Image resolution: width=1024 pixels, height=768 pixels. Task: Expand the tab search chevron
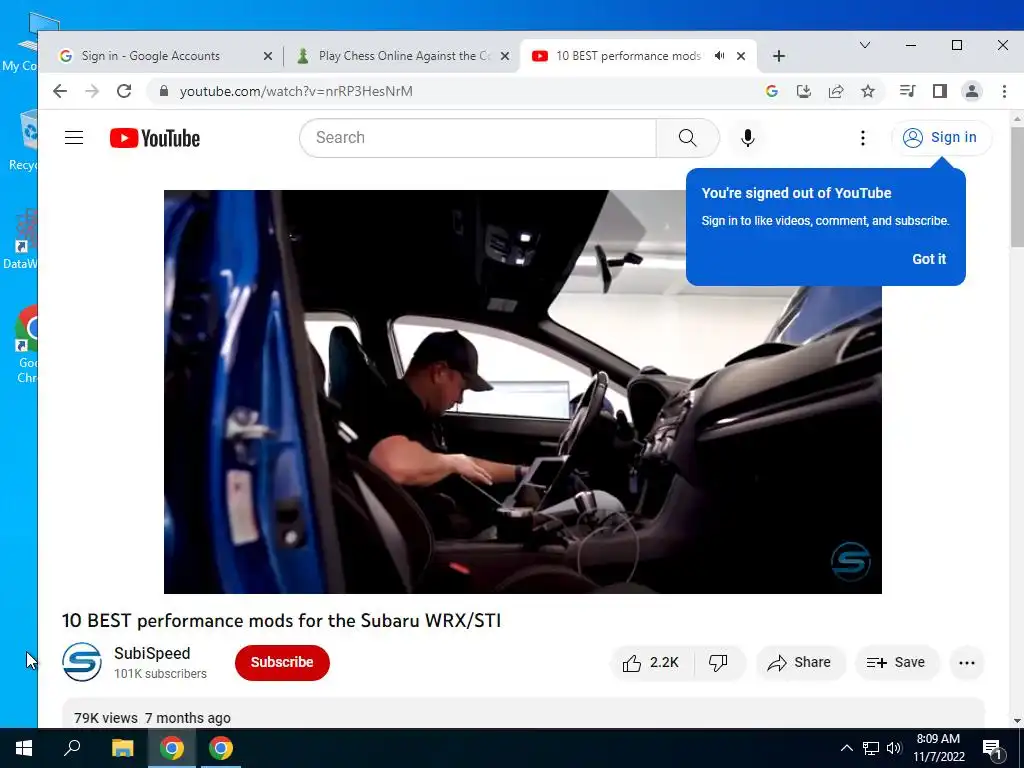click(x=865, y=45)
